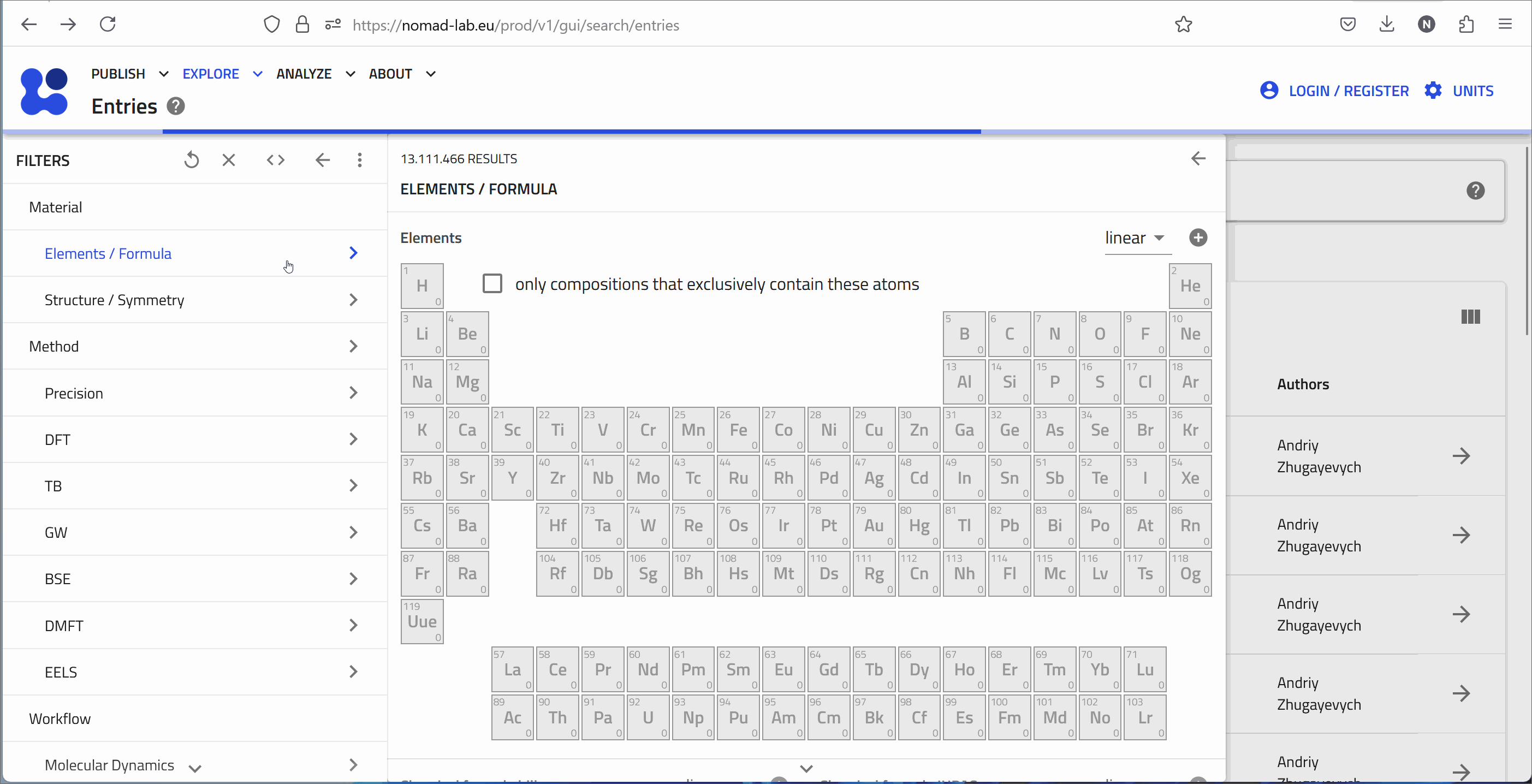The image size is (1532, 784).
Task: Collapse the filters panel with the left arrow
Action: pos(322,160)
